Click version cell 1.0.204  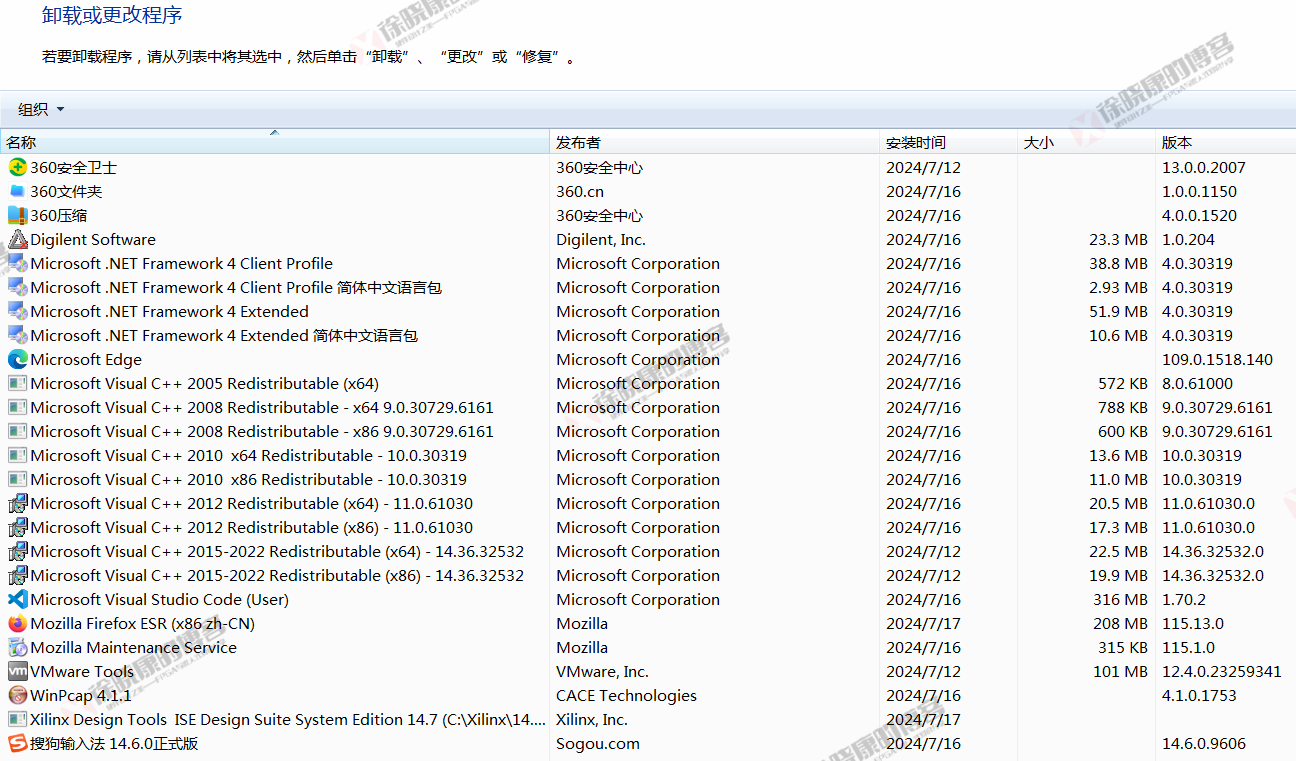tap(1188, 239)
